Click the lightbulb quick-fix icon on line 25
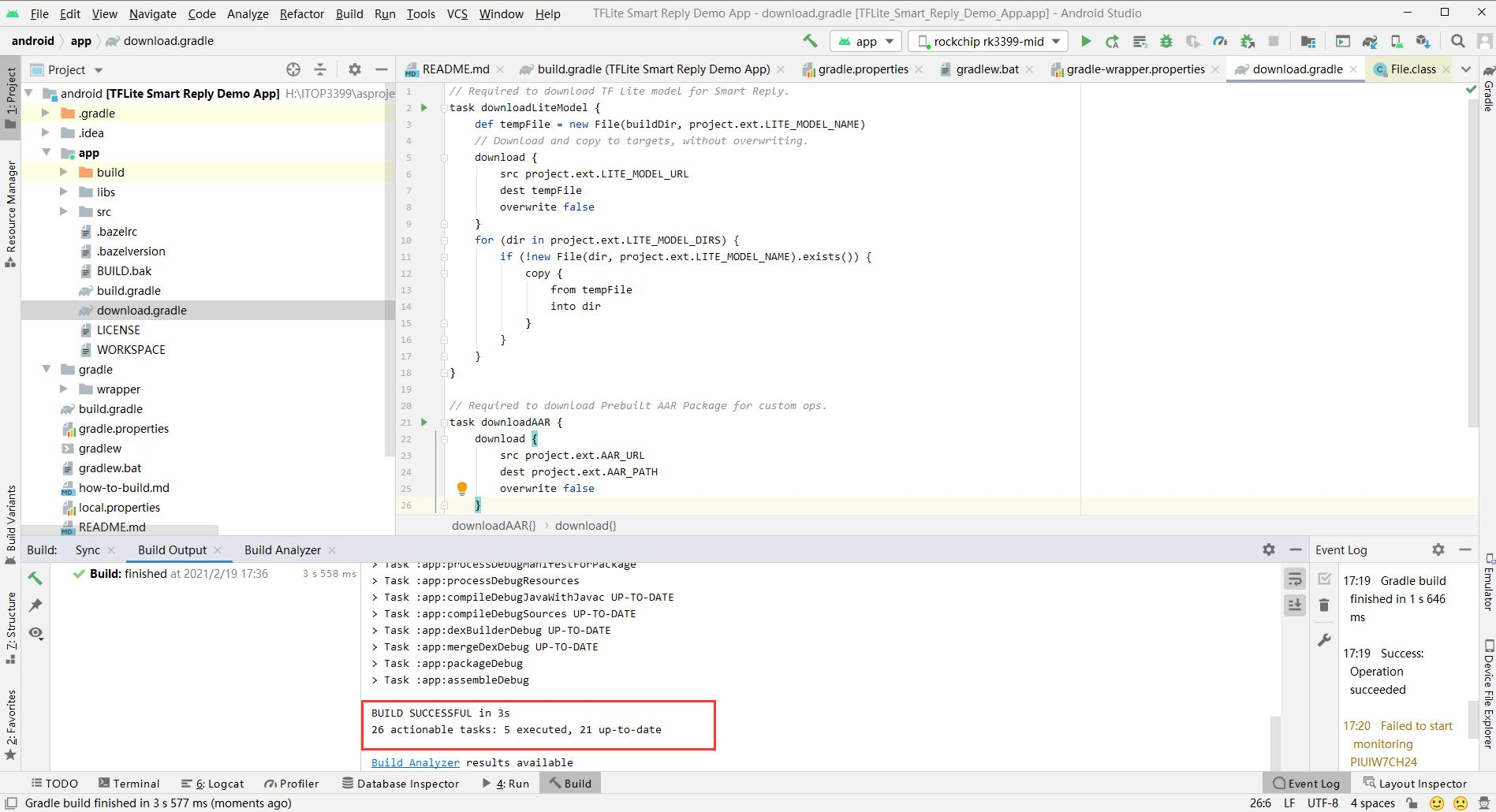The image size is (1496, 812). pyautogui.click(x=462, y=488)
